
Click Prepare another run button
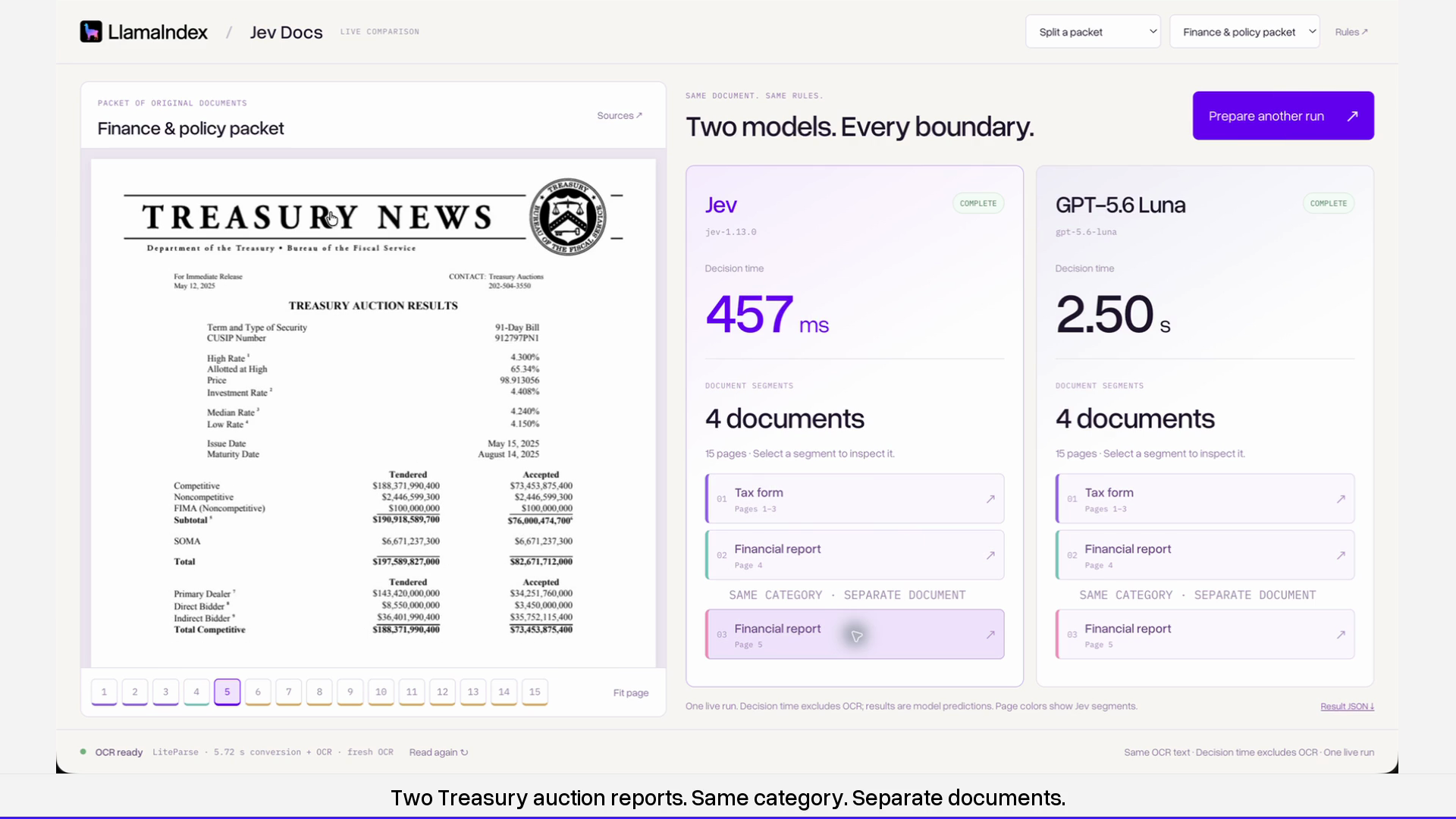point(1283,116)
